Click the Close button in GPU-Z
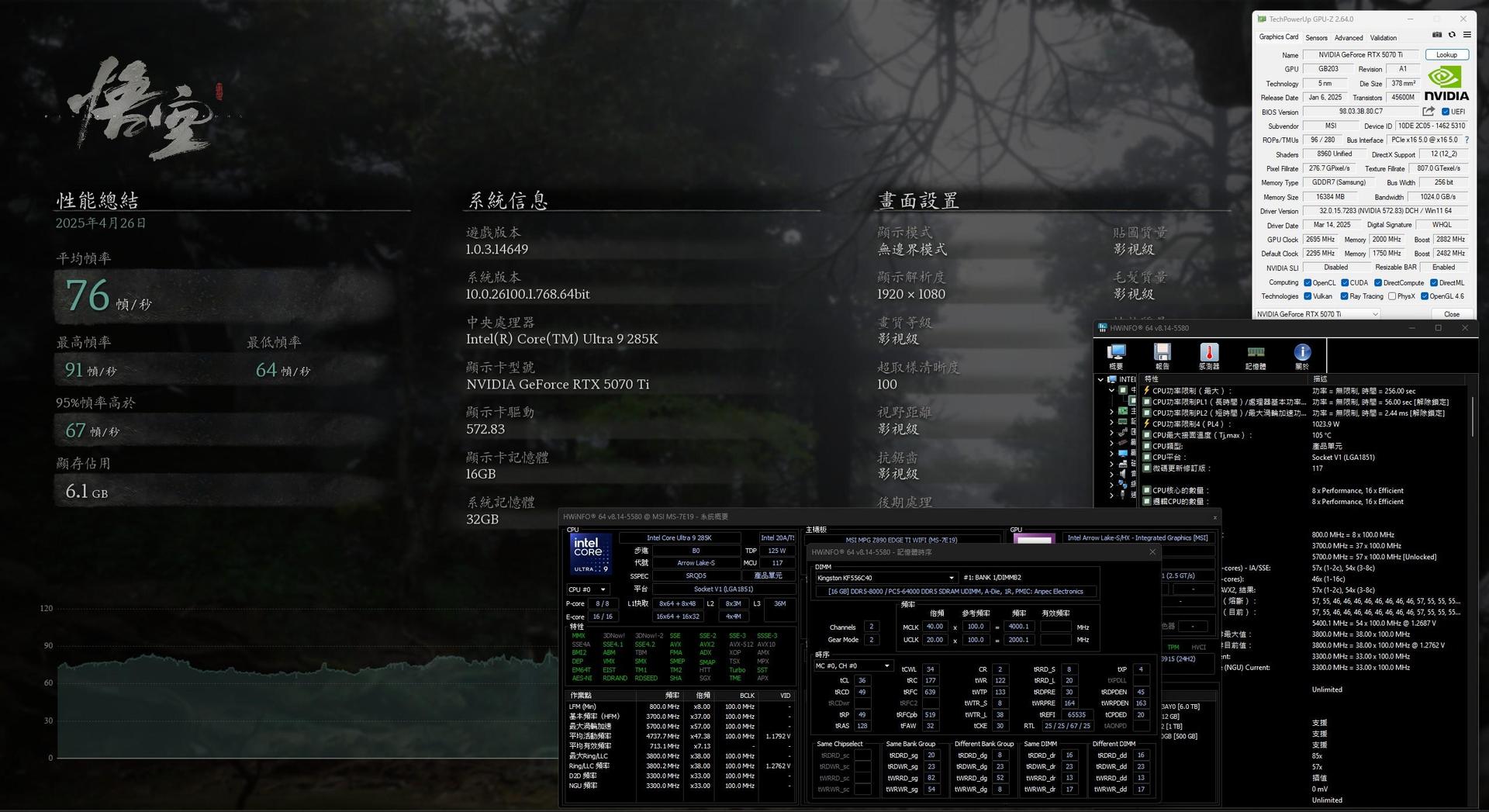This screenshot has width=1489, height=812. [1451, 314]
